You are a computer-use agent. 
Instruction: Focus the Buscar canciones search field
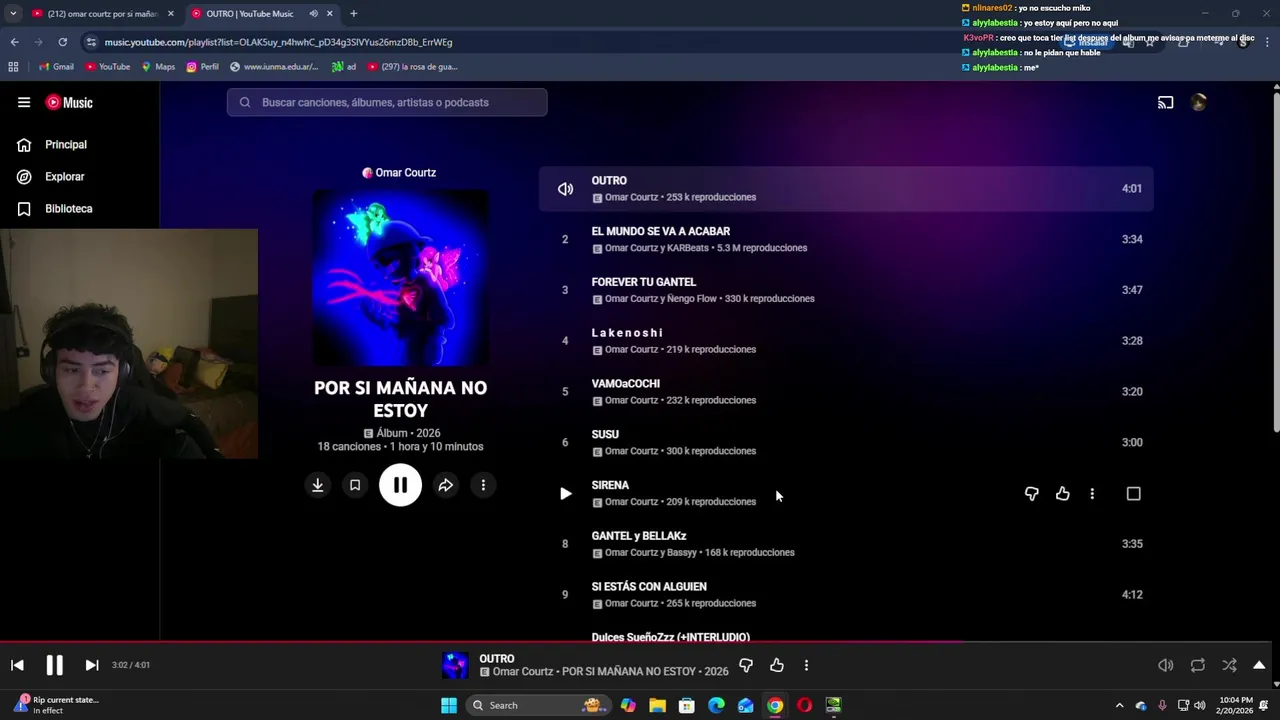click(x=387, y=102)
